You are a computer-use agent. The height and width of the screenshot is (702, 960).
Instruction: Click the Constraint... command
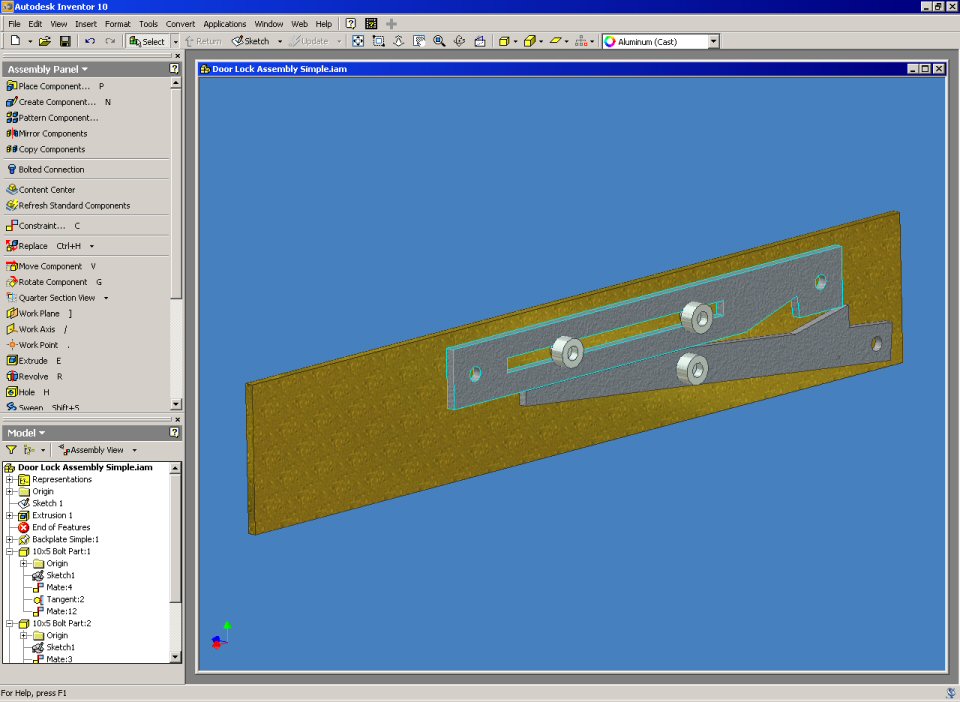pos(41,225)
